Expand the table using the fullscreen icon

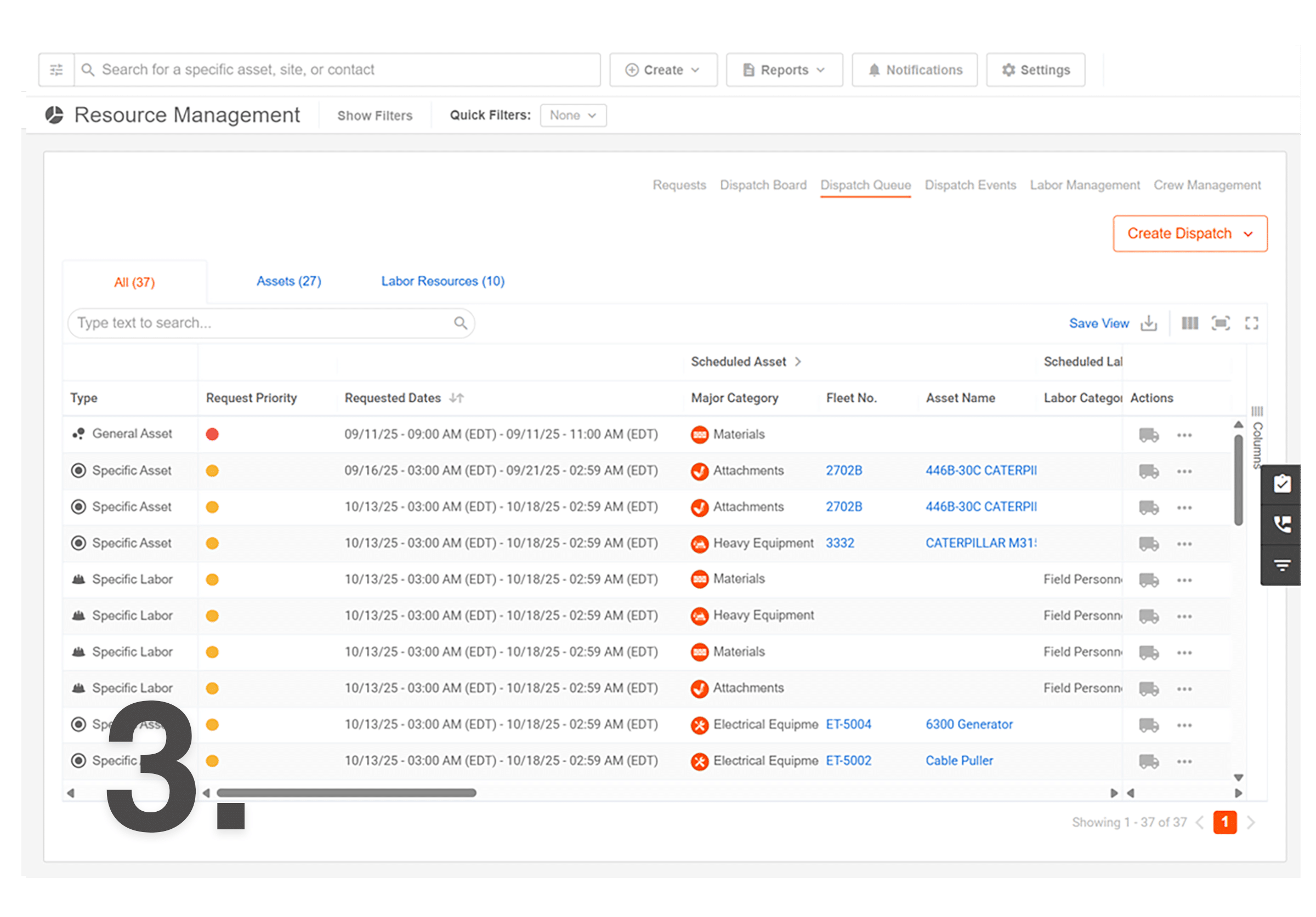point(1252,323)
